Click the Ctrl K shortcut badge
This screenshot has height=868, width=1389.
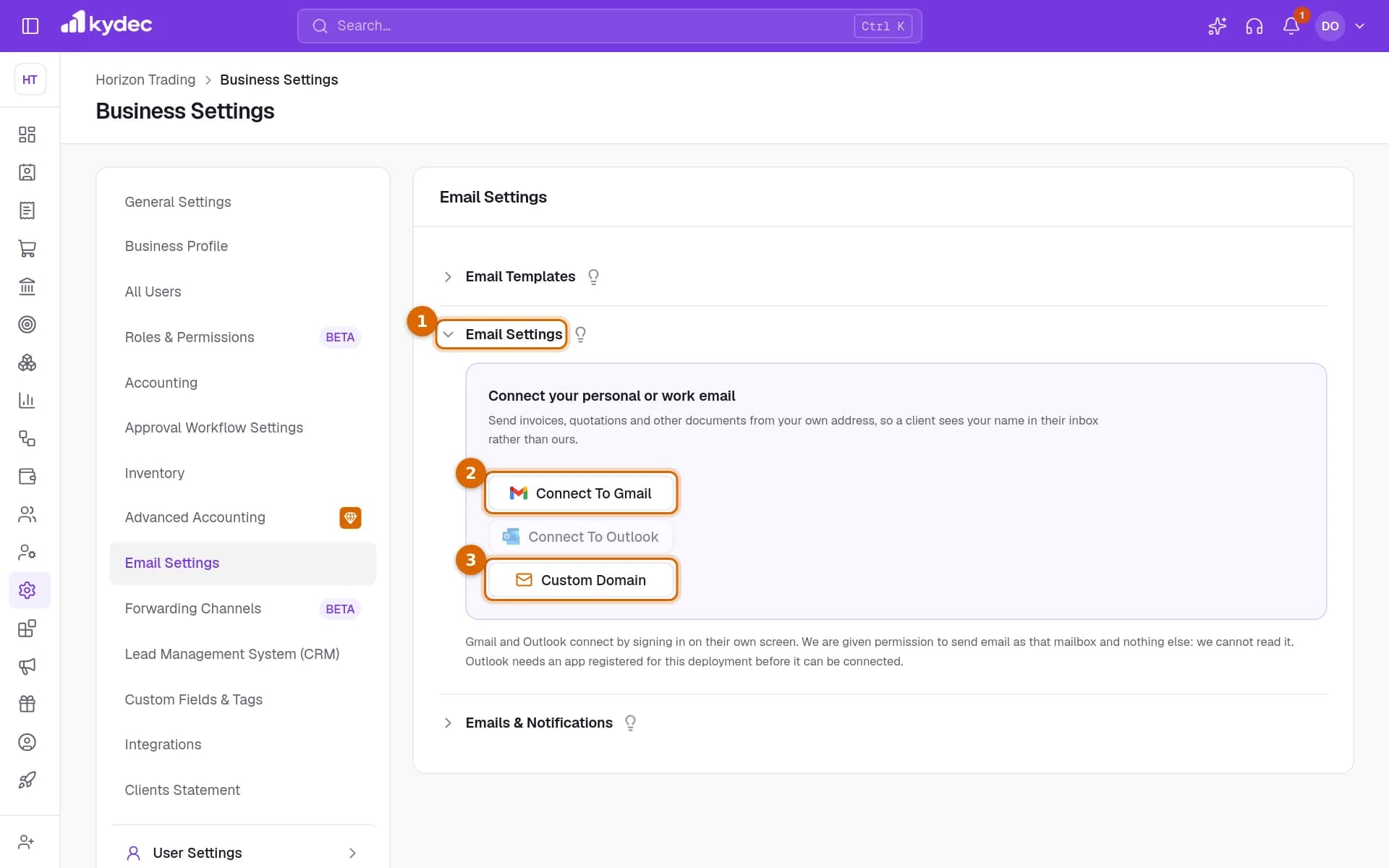tap(883, 26)
